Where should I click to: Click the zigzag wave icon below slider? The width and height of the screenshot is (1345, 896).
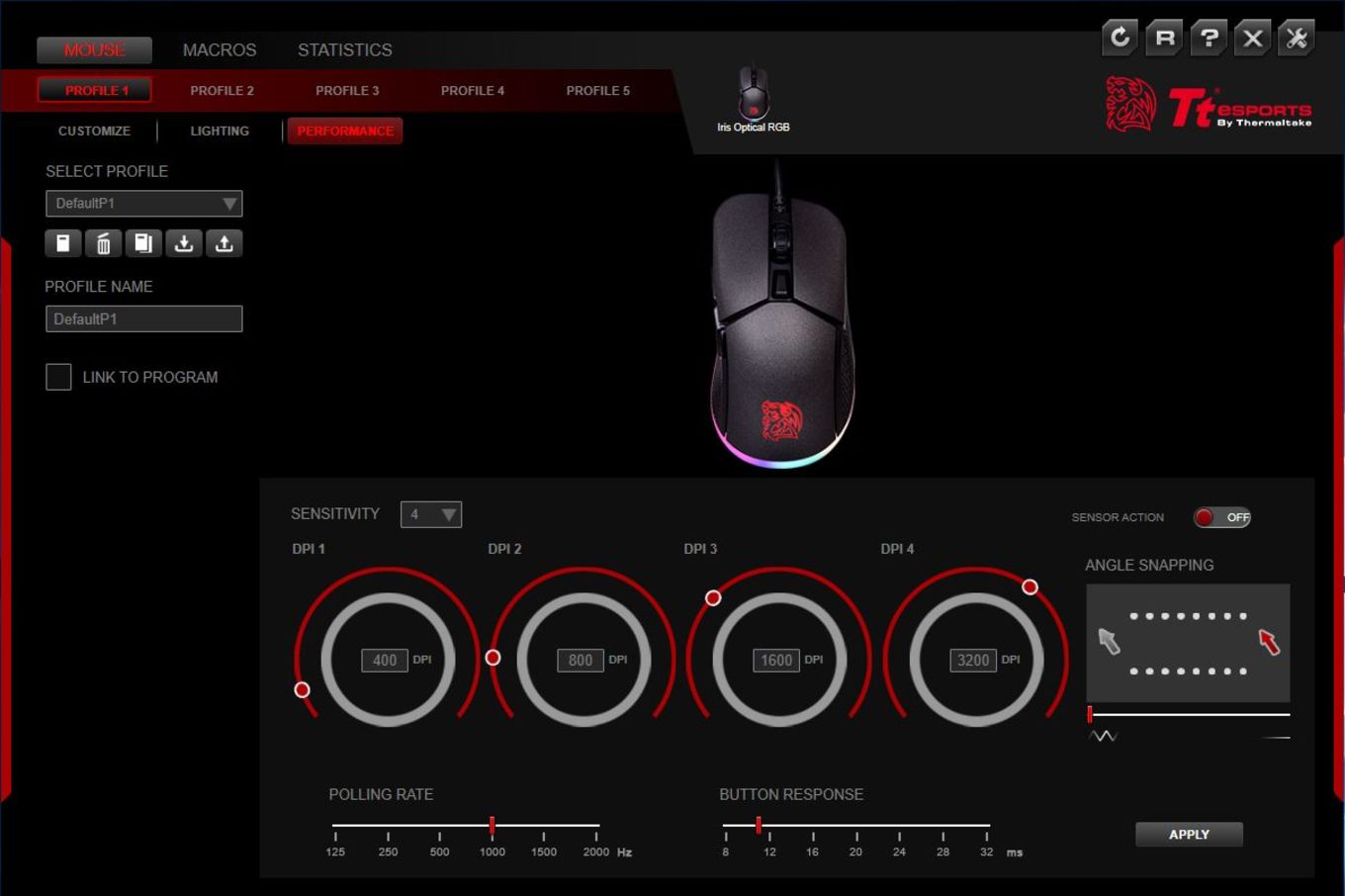tap(1103, 736)
